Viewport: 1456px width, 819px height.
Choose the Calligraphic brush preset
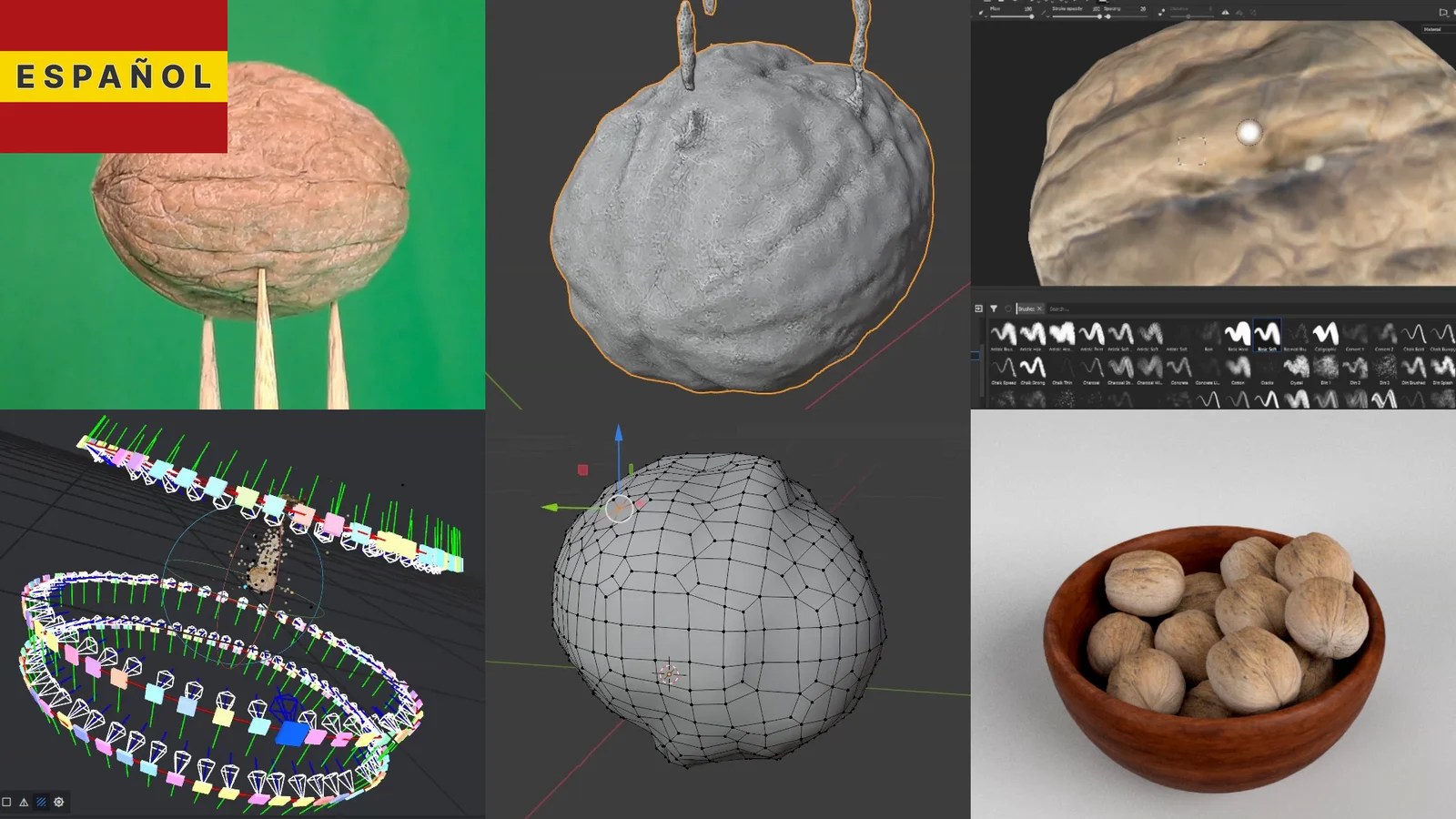[x=1326, y=334]
